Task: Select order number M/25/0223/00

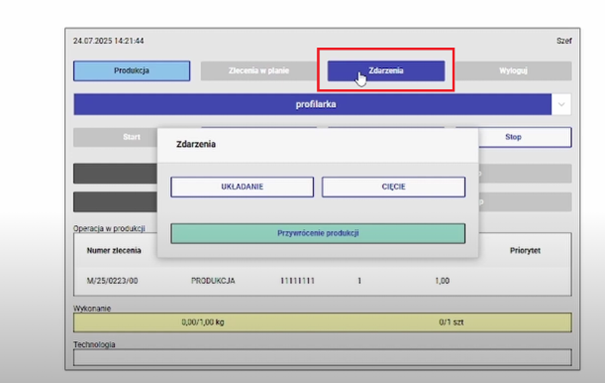Action: pos(112,281)
